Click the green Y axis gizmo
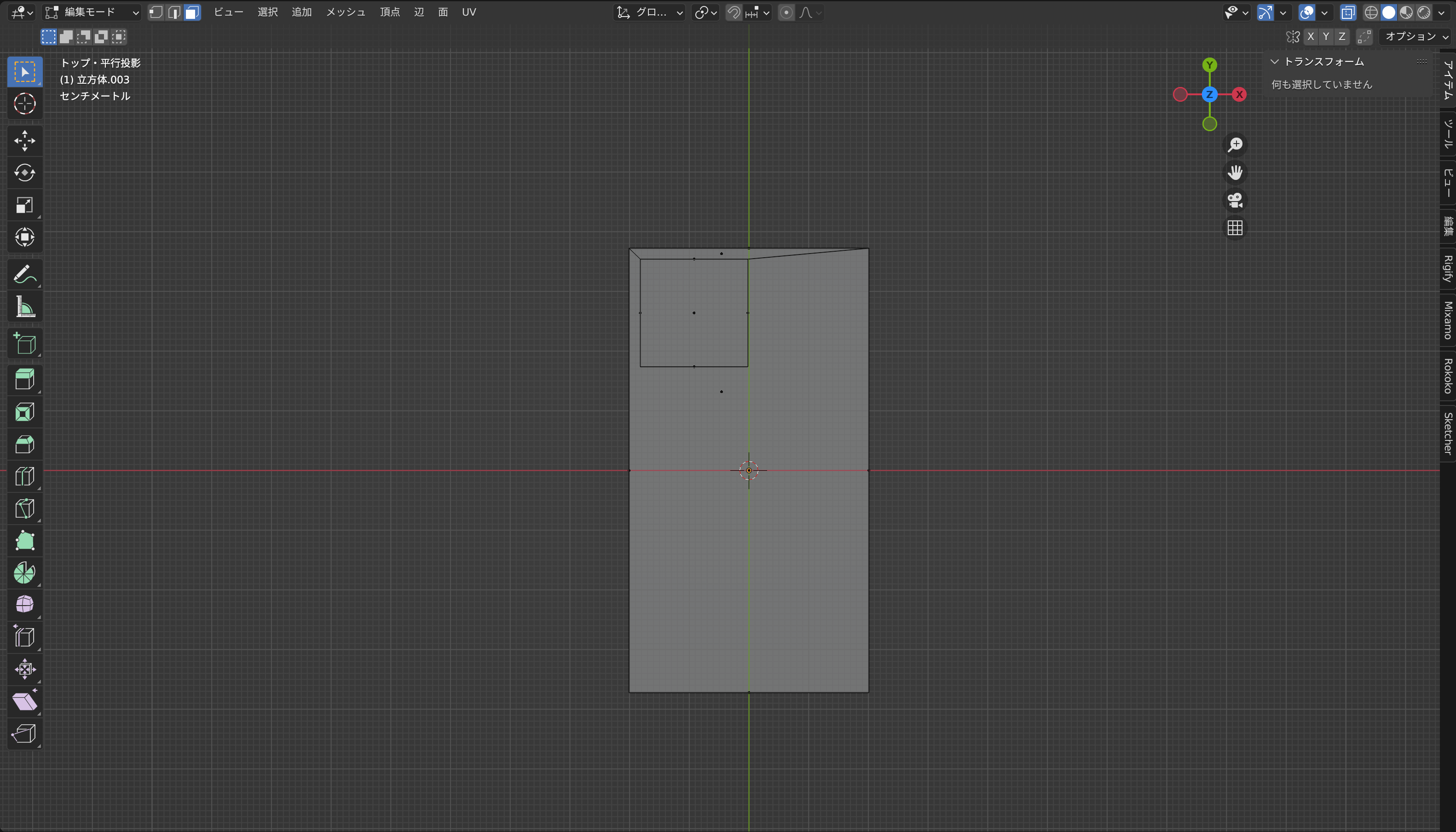 pyautogui.click(x=1209, y=64)
